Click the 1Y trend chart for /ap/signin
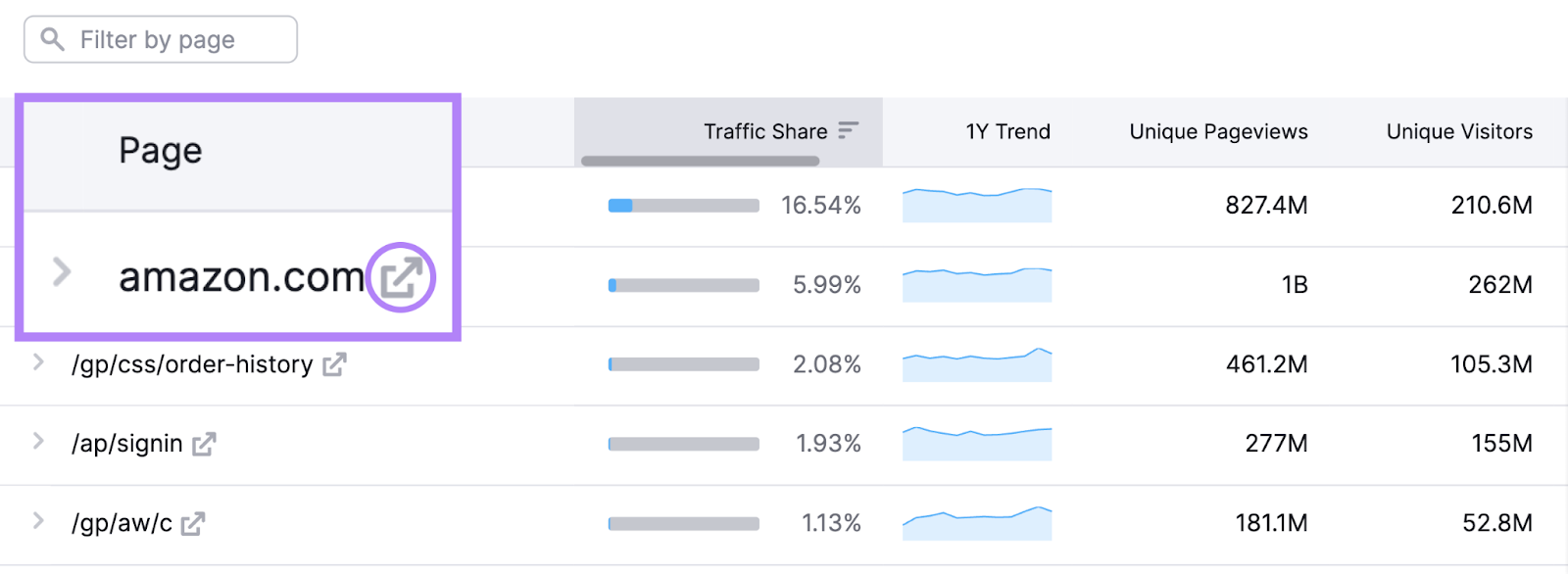The image size is (1568, 574). click(x=977, y=444)
